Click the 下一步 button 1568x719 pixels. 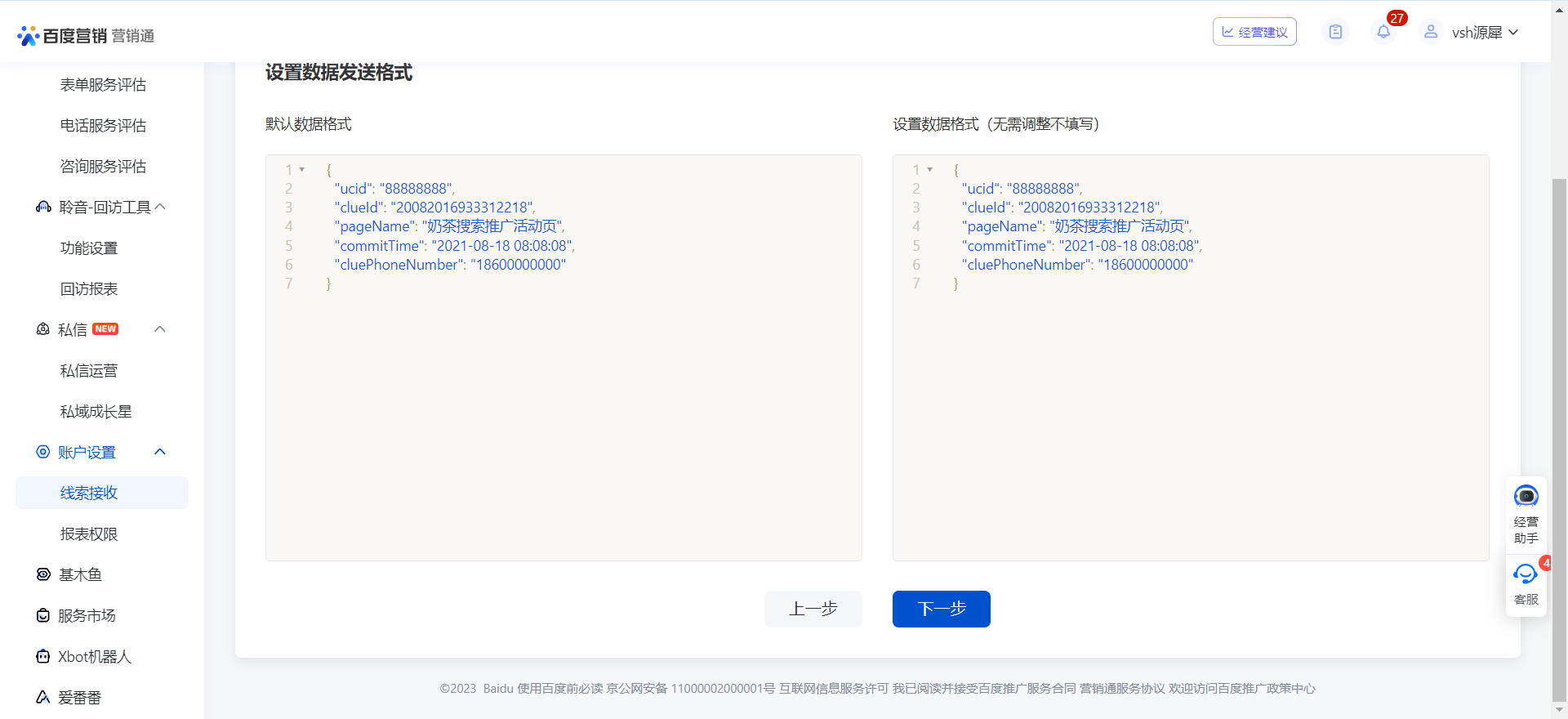[x=942, y=609]
